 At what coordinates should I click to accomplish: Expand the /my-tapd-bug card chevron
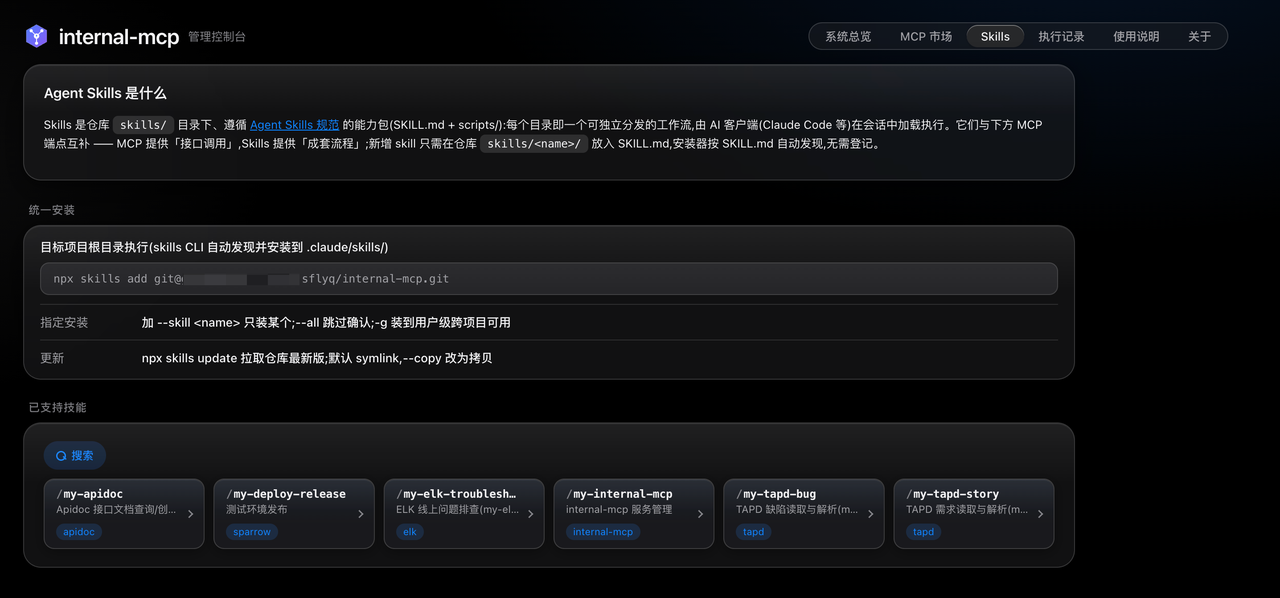871,514
